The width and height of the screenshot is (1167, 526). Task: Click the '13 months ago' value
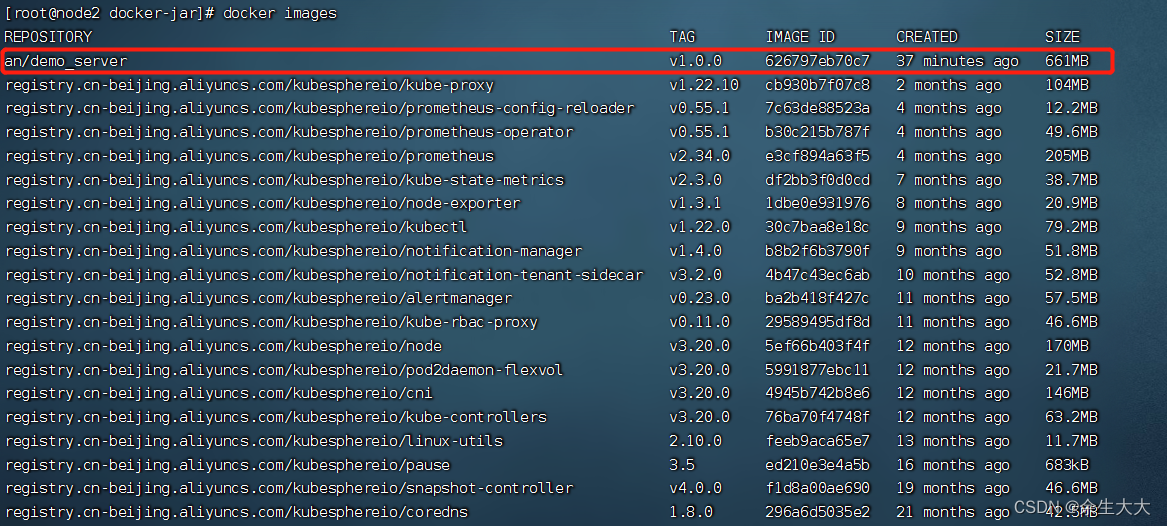pyautogui.click(x=953, y=440)
